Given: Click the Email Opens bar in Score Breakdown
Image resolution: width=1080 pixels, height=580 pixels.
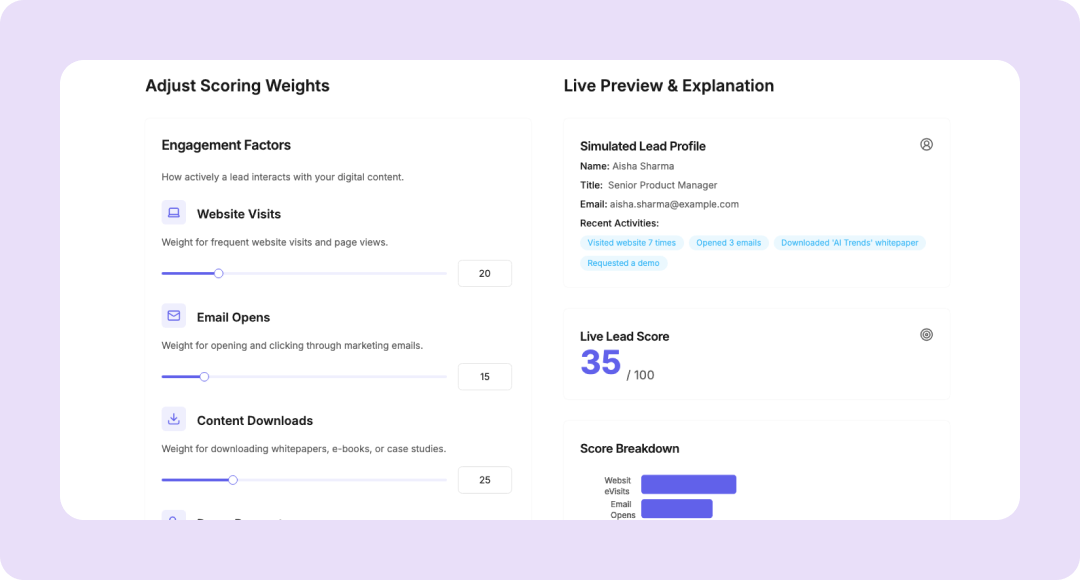Looking at the screenshot, I should tap(676, 509).
